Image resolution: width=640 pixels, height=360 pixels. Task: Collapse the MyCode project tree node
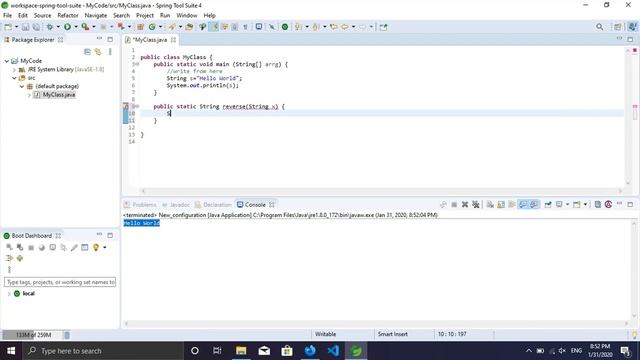tap(7, 61)
